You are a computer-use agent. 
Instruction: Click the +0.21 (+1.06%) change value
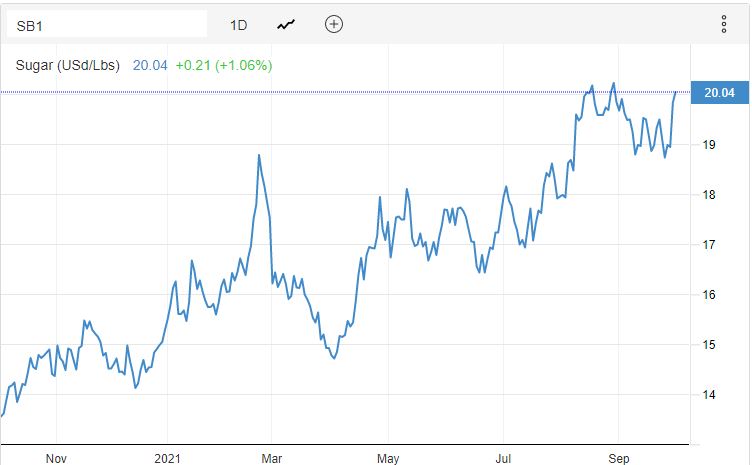(224, 65)
